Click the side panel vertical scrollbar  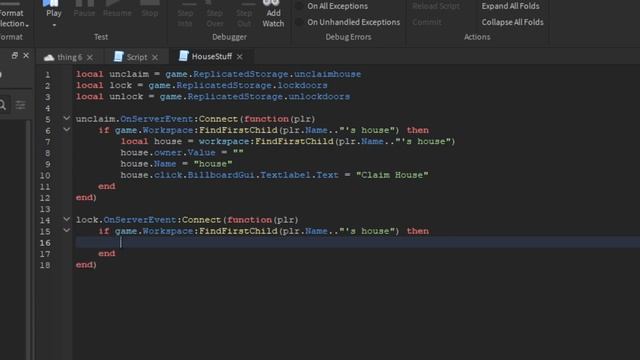pos(28,240)
